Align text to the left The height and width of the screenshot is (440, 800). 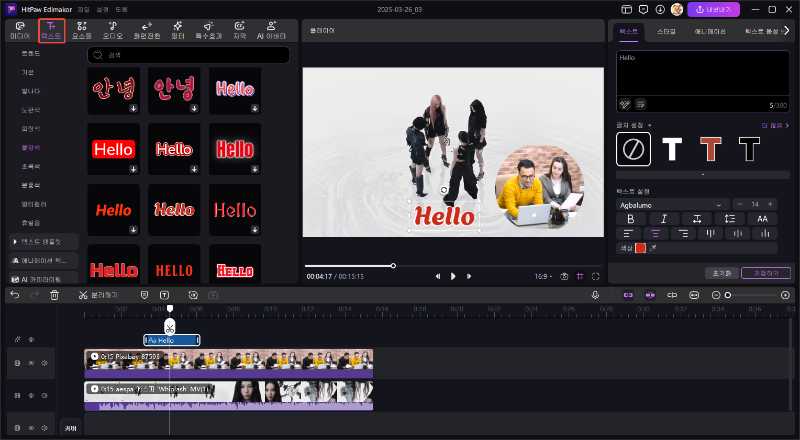coord(629,234)
